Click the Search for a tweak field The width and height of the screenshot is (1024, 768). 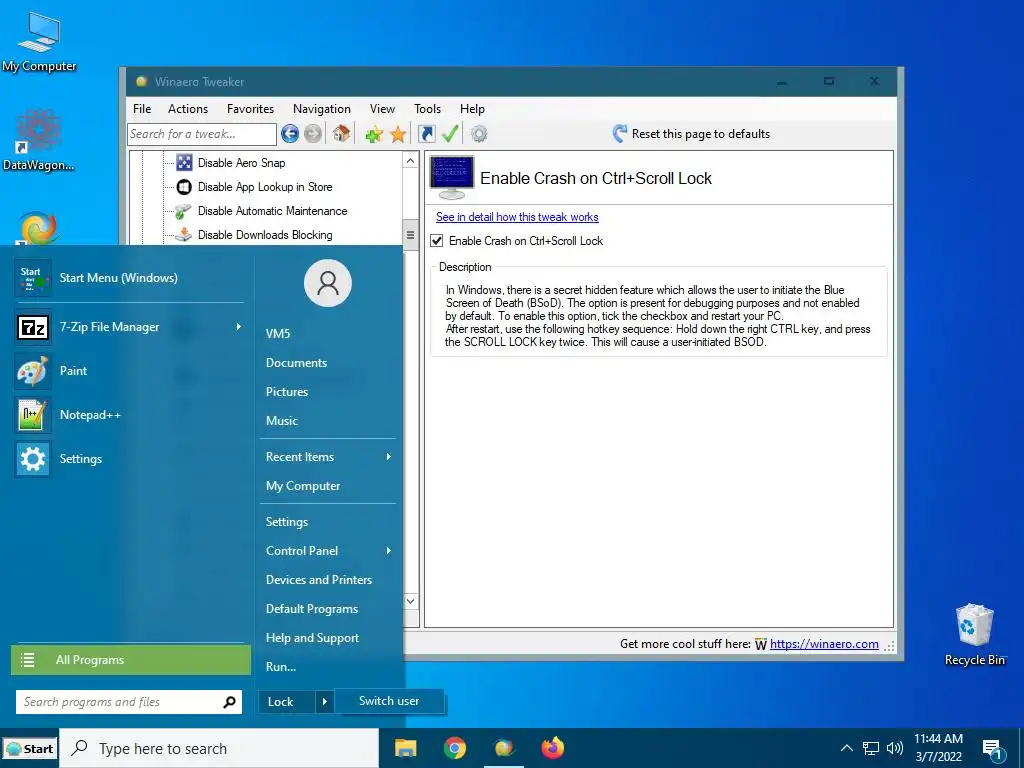point(202,134)
